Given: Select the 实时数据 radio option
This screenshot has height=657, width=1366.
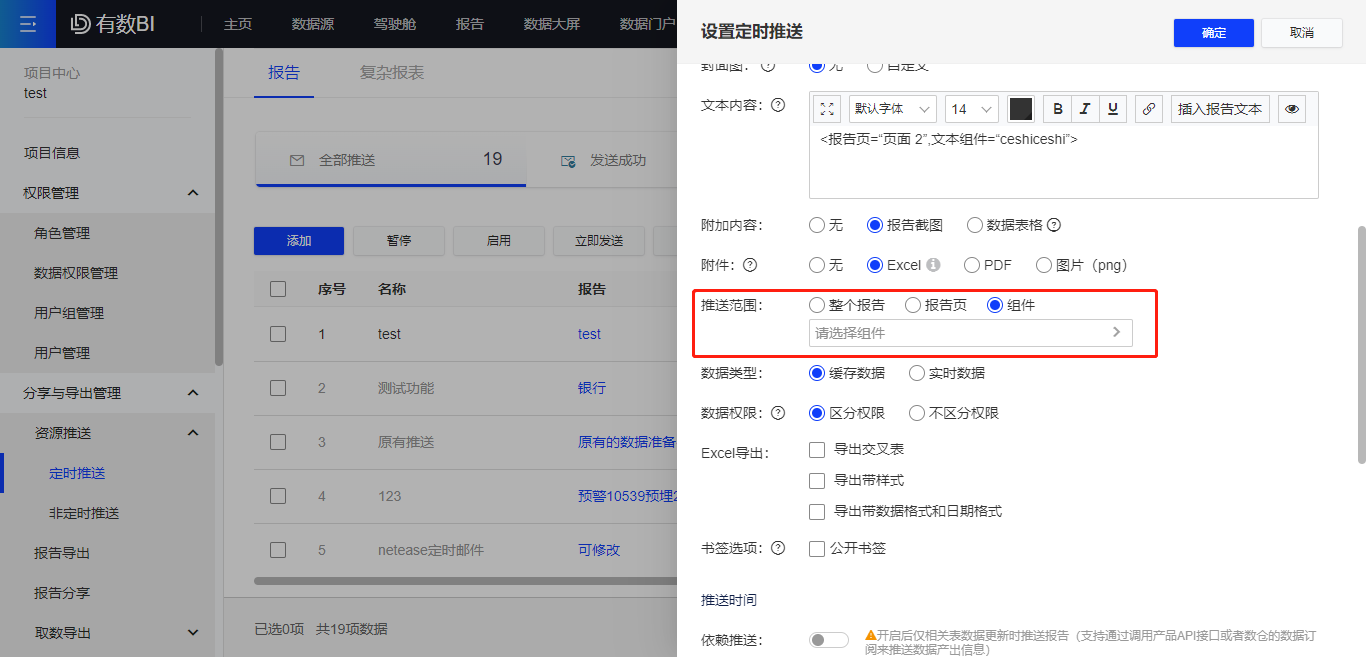Looking at the screenshot, I should pyautogui.click(x=916, y=372).
